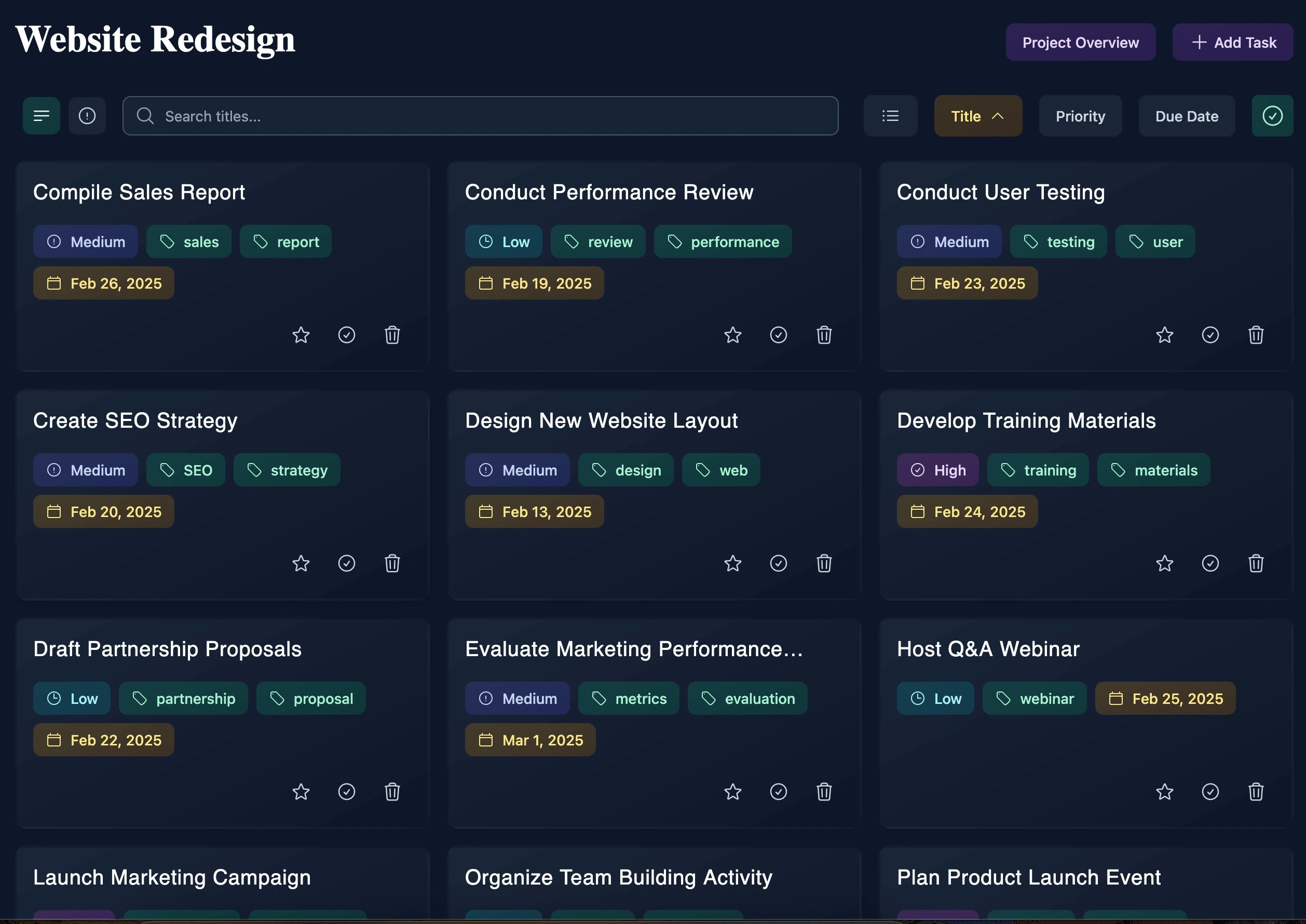The height and width of the screenshot is (924, 1306).
Task: Toggle Title sort direction chevron
Action: [x=997, y=116]
